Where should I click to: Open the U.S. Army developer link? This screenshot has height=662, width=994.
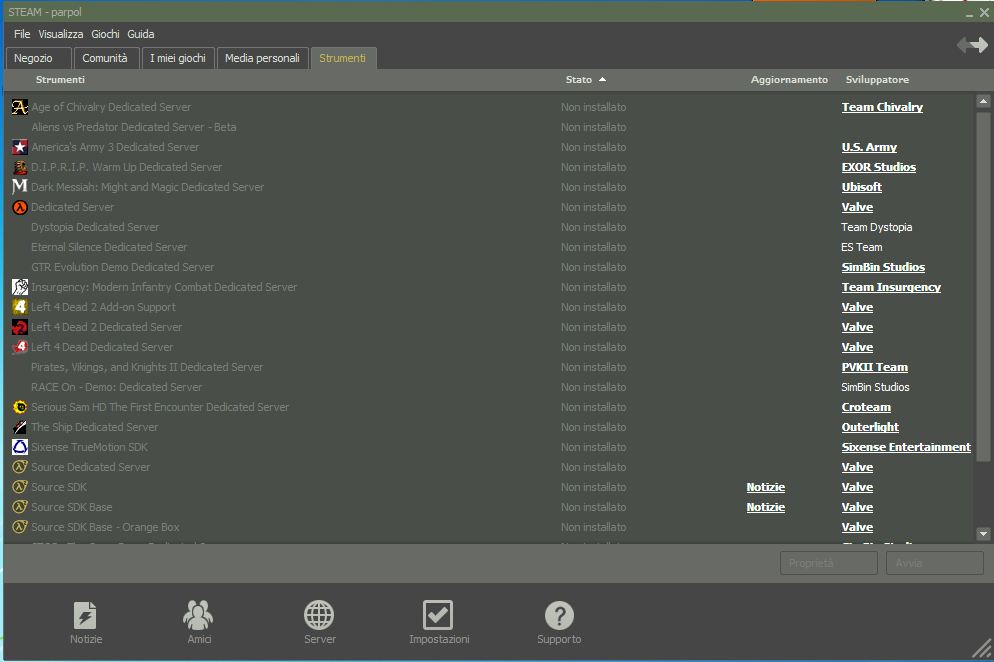click(x=869, y=147)
